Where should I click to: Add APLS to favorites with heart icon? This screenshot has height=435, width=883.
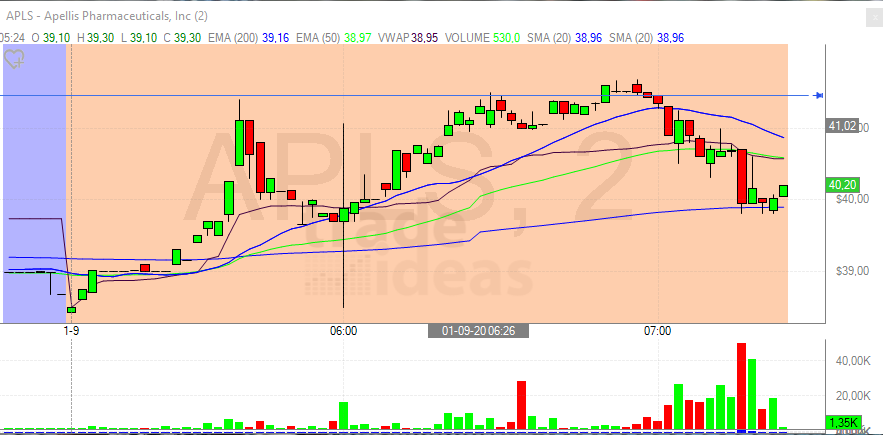14,59
